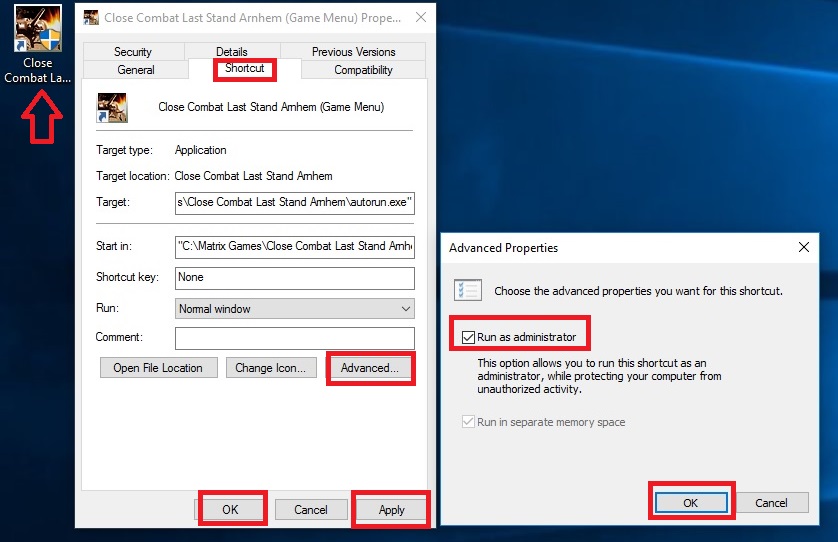This screenshot has height=542, width=838.
Task: Cancel the Advanced Properties dialog
Action: click(771, 502)
